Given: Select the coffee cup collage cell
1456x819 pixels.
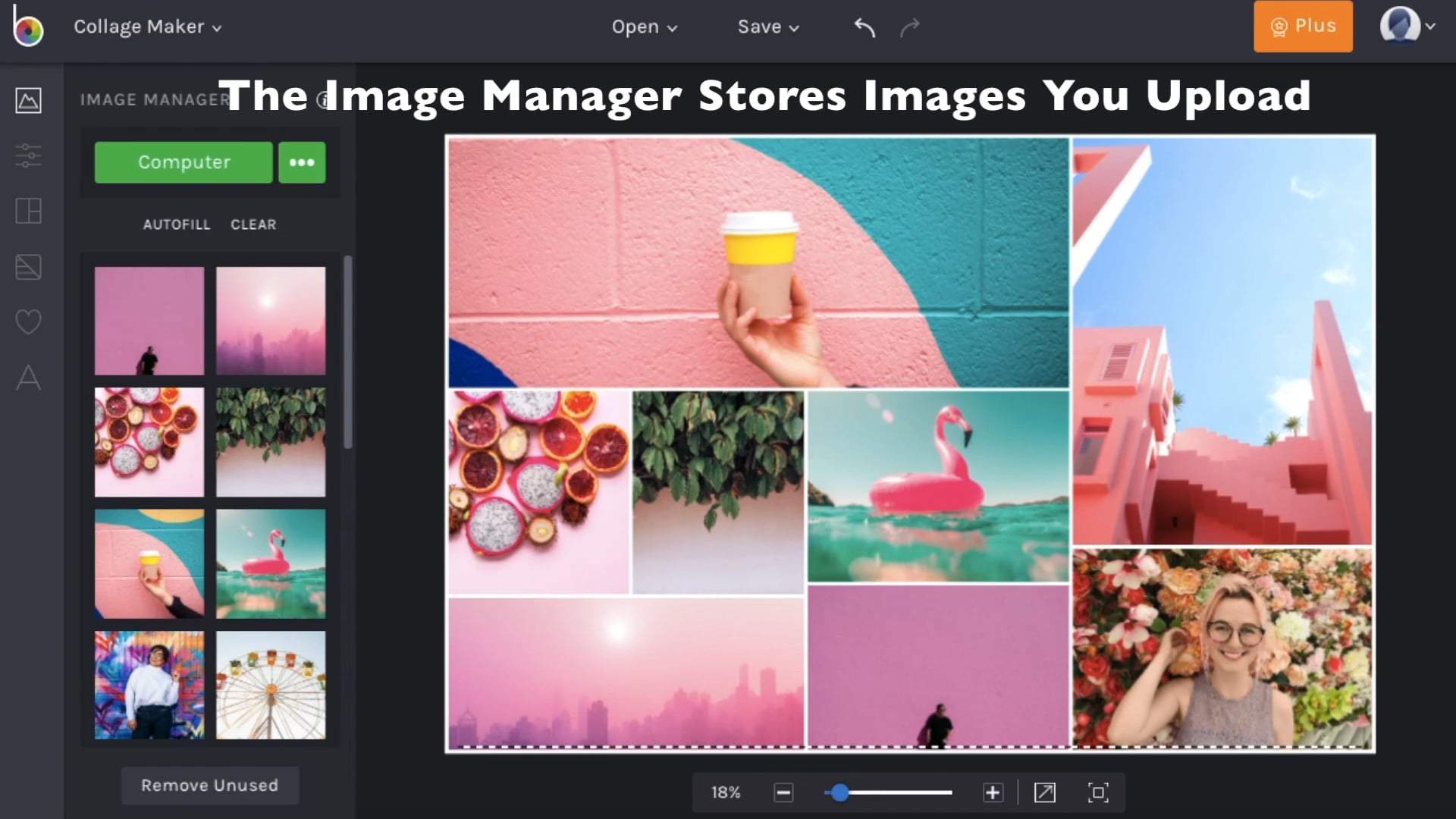Looking at the screenshot, I should tap(758, 262).
